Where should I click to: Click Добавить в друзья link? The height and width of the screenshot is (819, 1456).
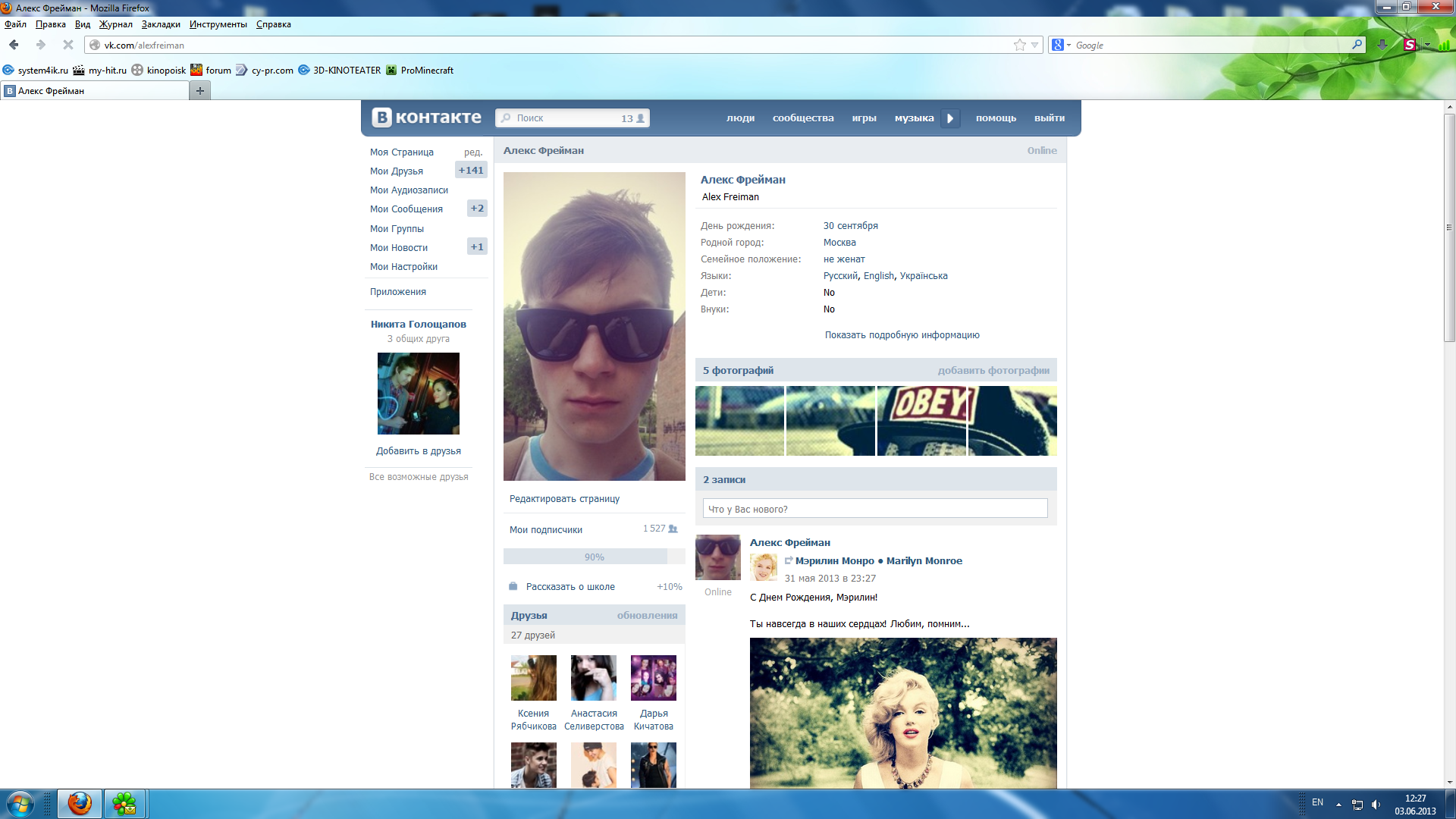tap(419, 451)
